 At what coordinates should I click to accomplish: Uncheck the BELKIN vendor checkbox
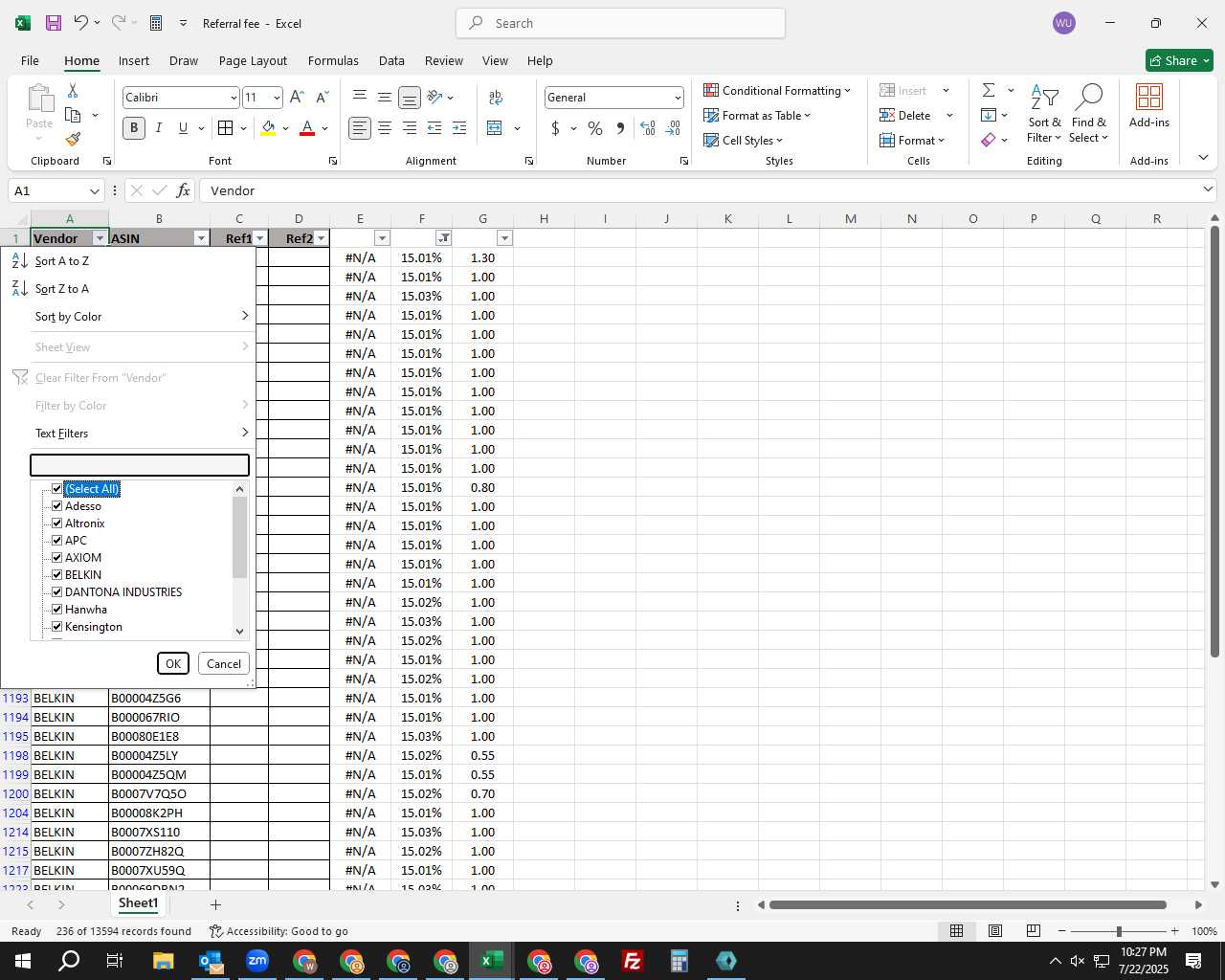point(56,575)
